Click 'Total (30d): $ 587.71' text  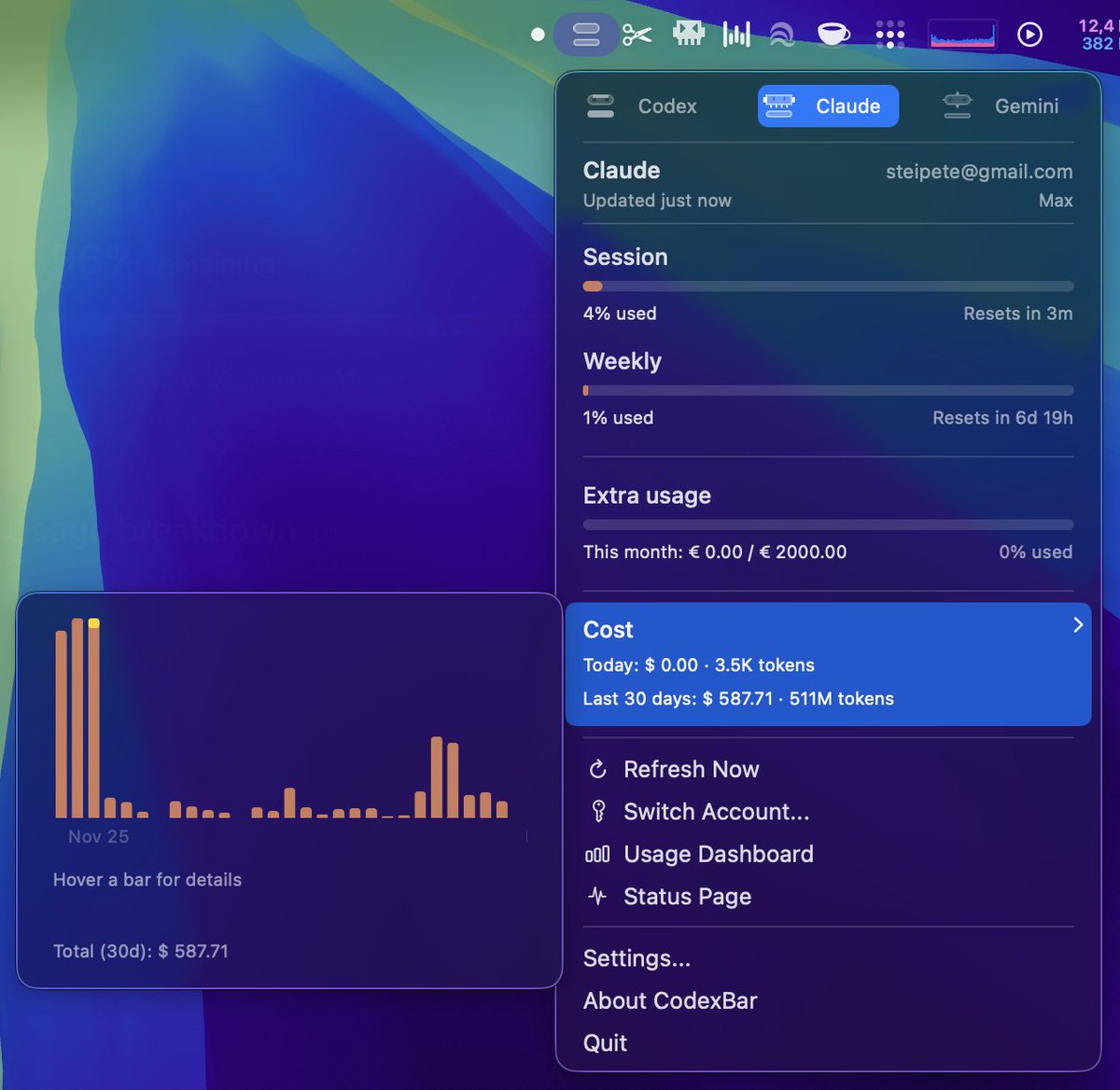point(141,952)
